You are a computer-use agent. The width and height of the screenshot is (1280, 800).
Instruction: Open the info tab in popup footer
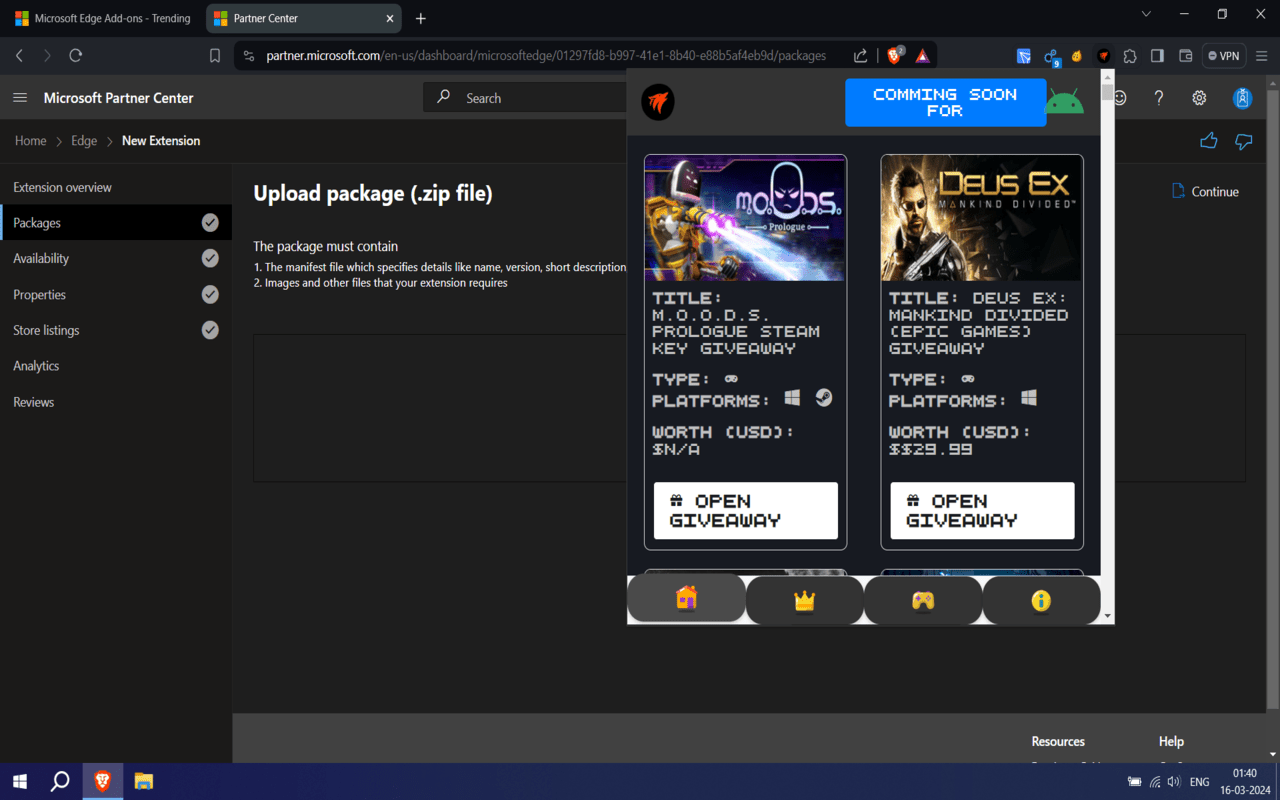(x=1041, y=601)
